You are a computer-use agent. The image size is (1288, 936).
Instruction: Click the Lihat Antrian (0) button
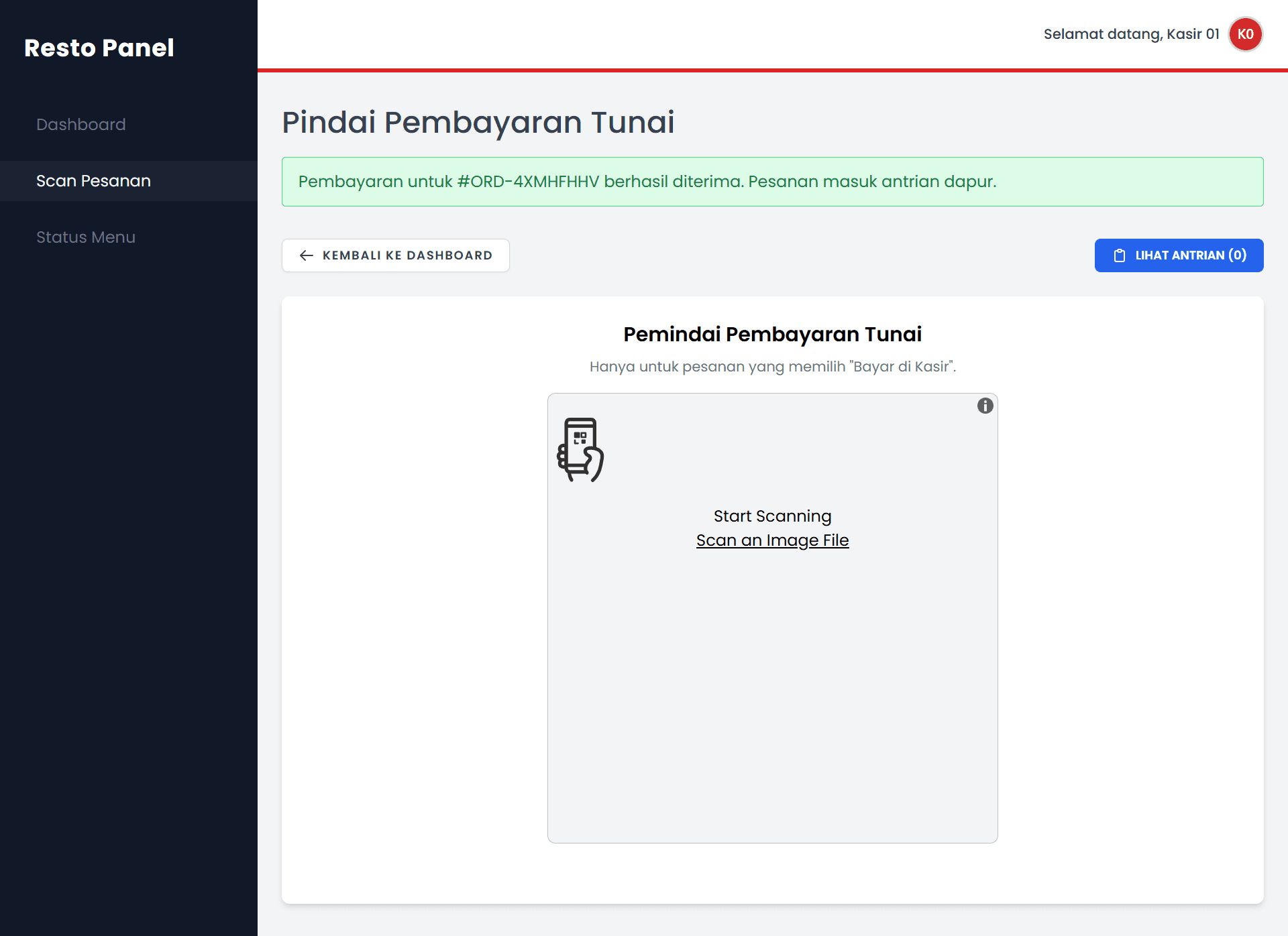point(1179,255)
